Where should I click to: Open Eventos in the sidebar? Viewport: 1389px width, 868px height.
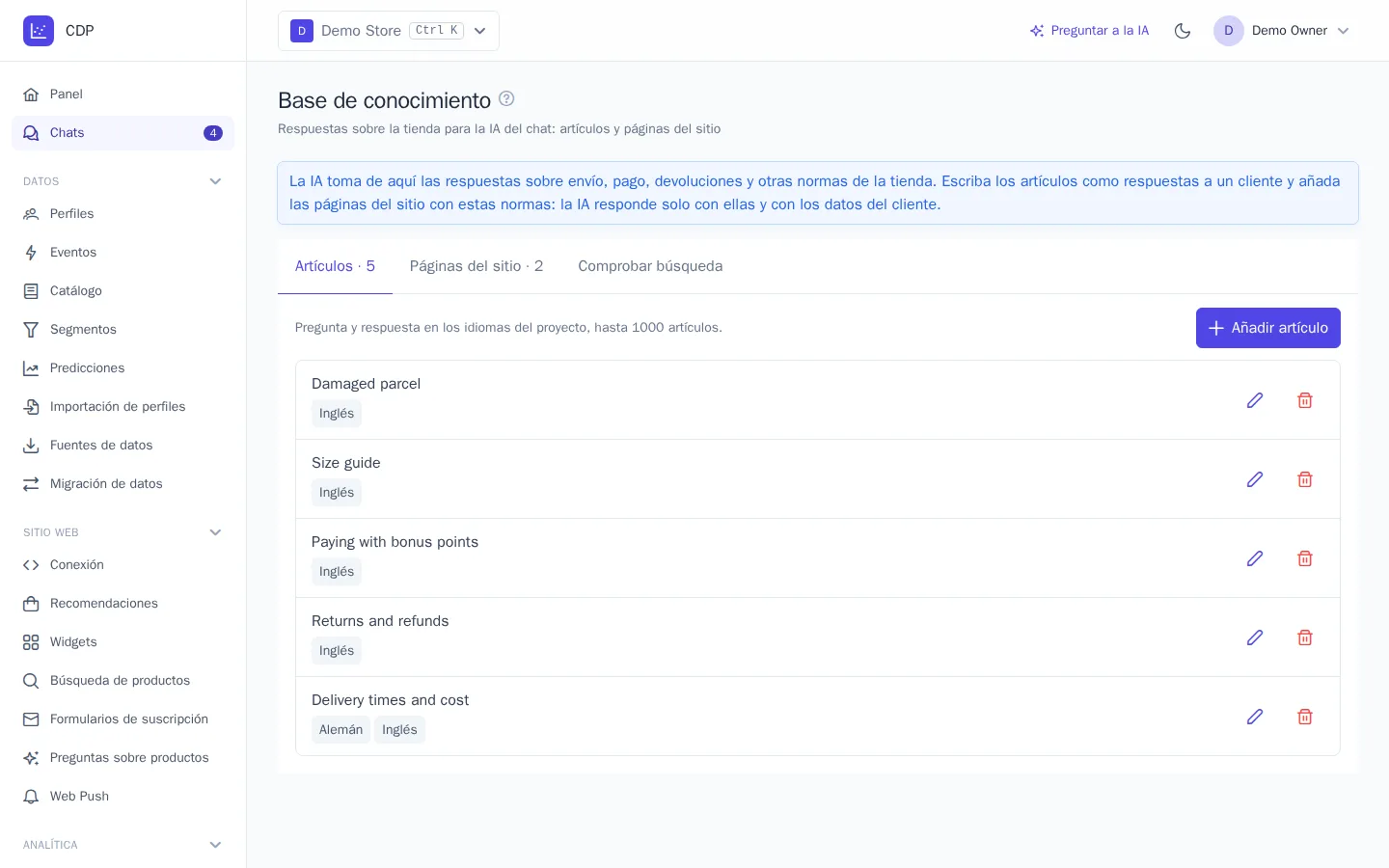(123, 253)
